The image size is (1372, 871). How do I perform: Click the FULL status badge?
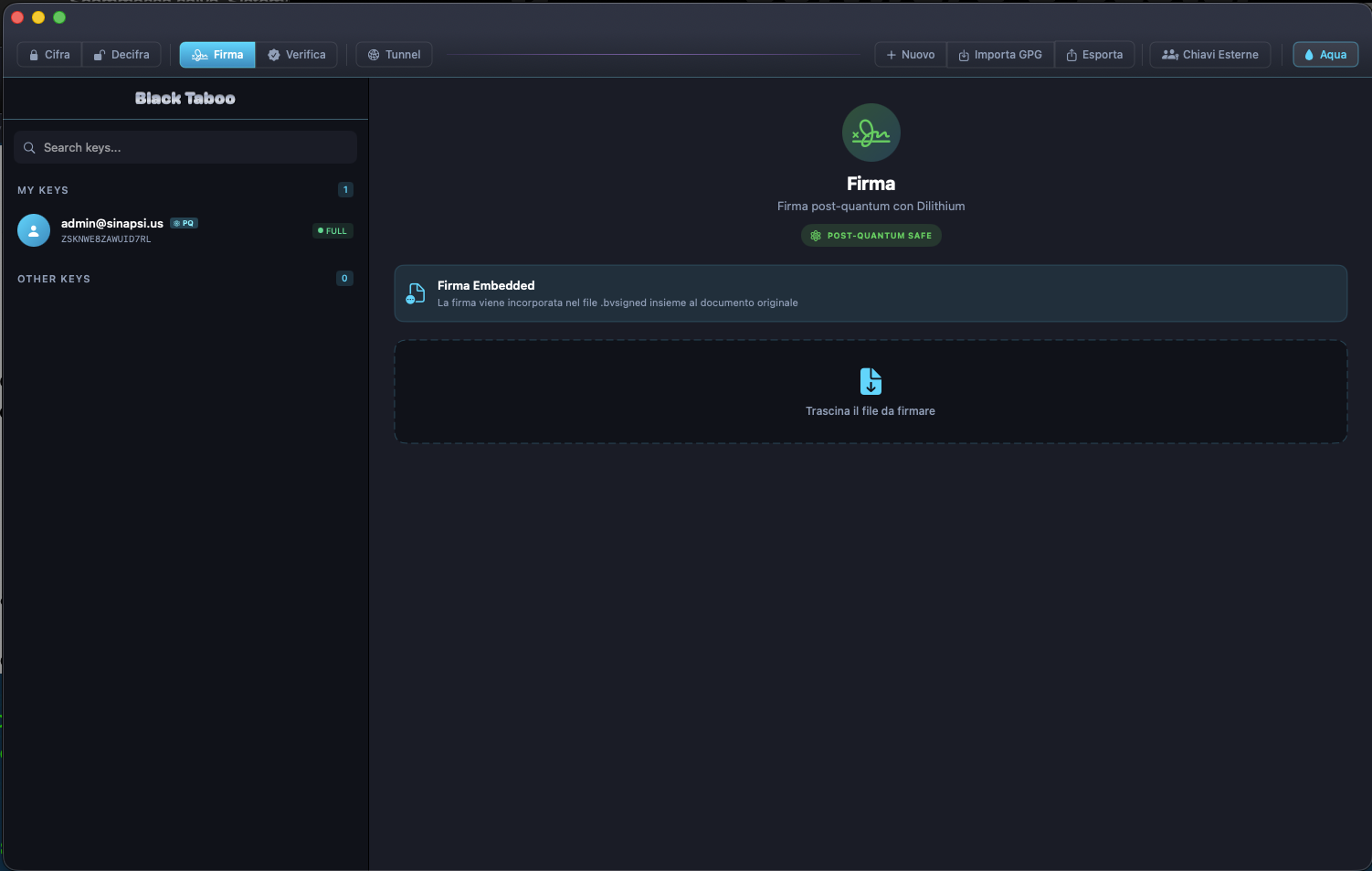pos(332,231)
